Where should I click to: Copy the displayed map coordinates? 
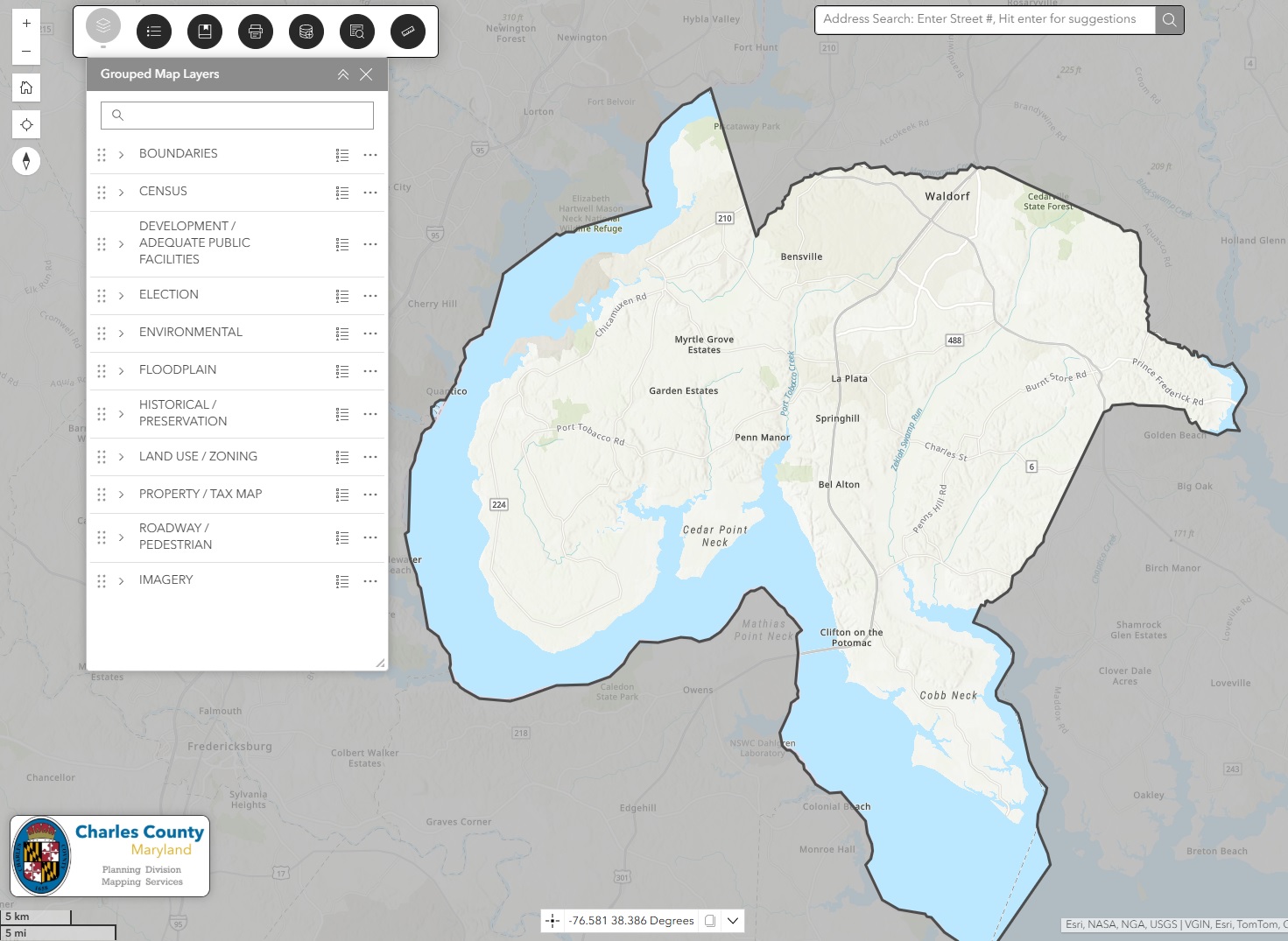click(708, 920)
